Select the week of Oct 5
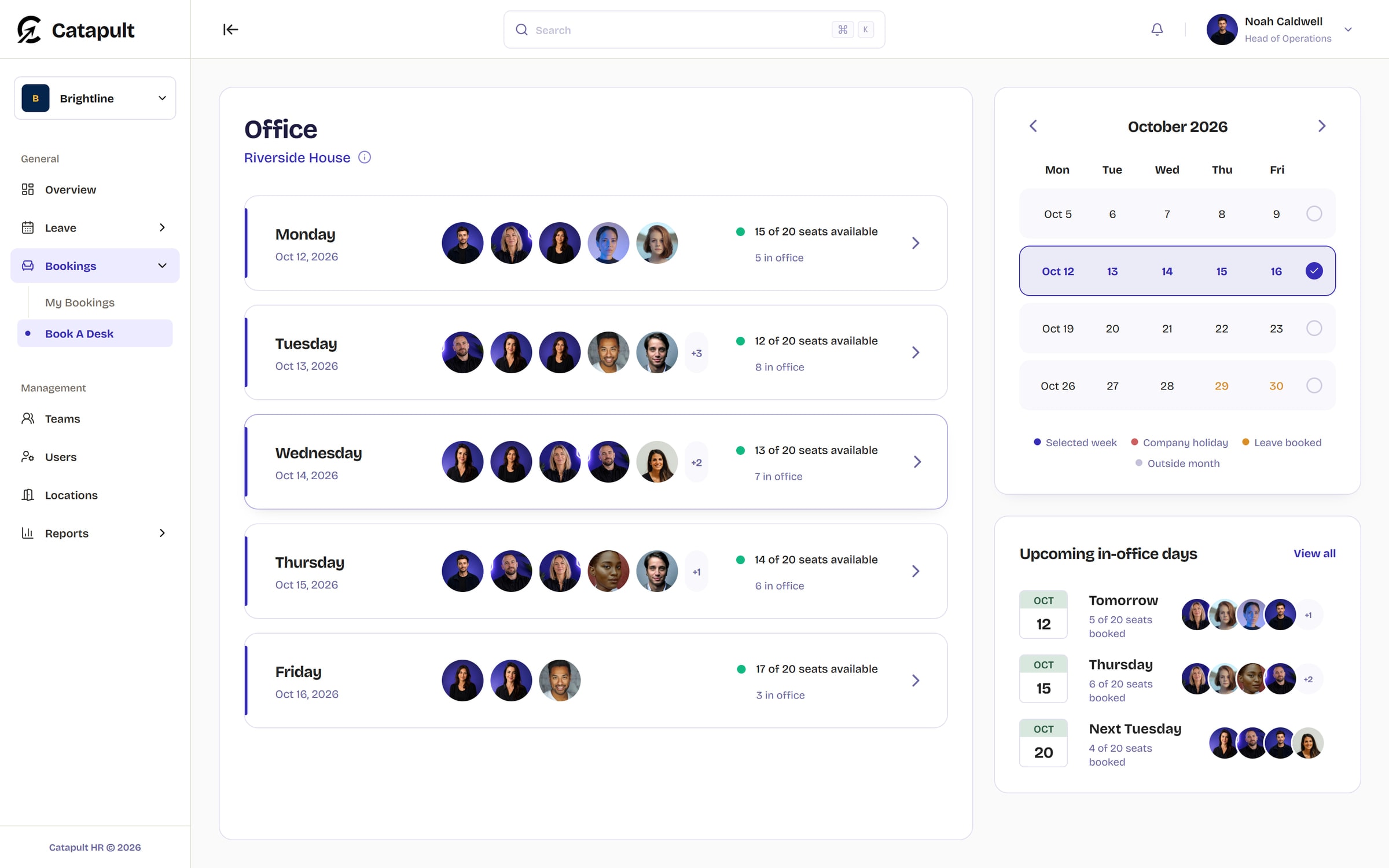 tap(1314, 214)
